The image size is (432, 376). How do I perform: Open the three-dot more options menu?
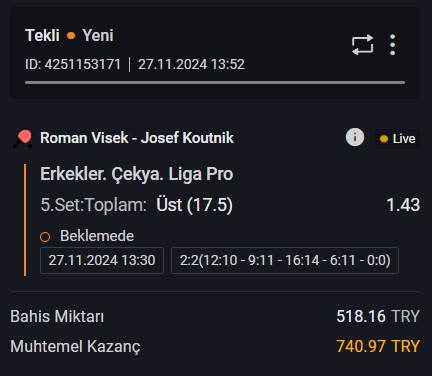coord(393,45)
